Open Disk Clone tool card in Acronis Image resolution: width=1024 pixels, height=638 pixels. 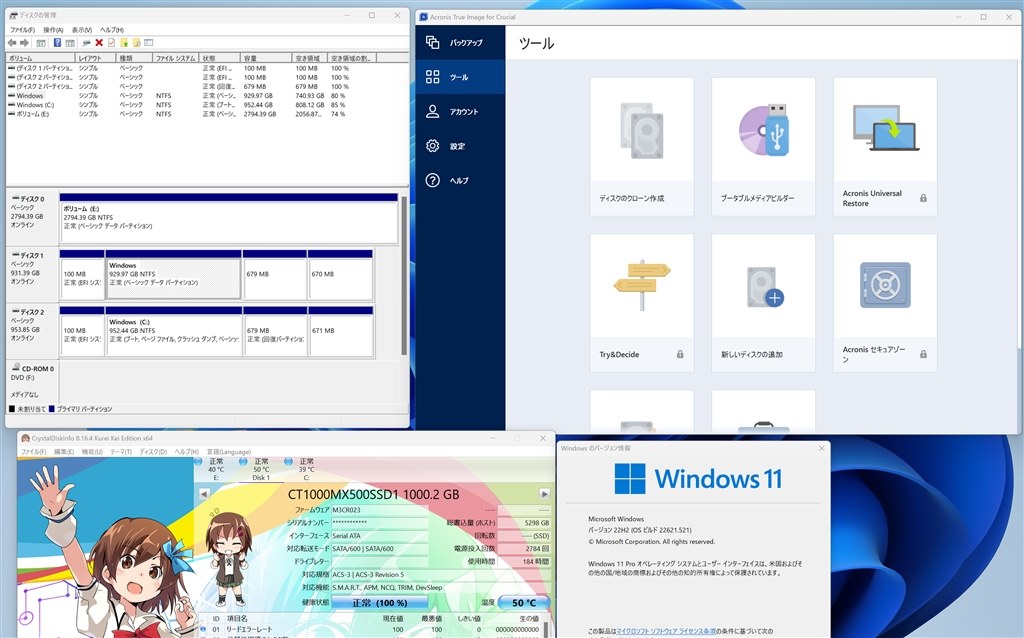point(641,146)
